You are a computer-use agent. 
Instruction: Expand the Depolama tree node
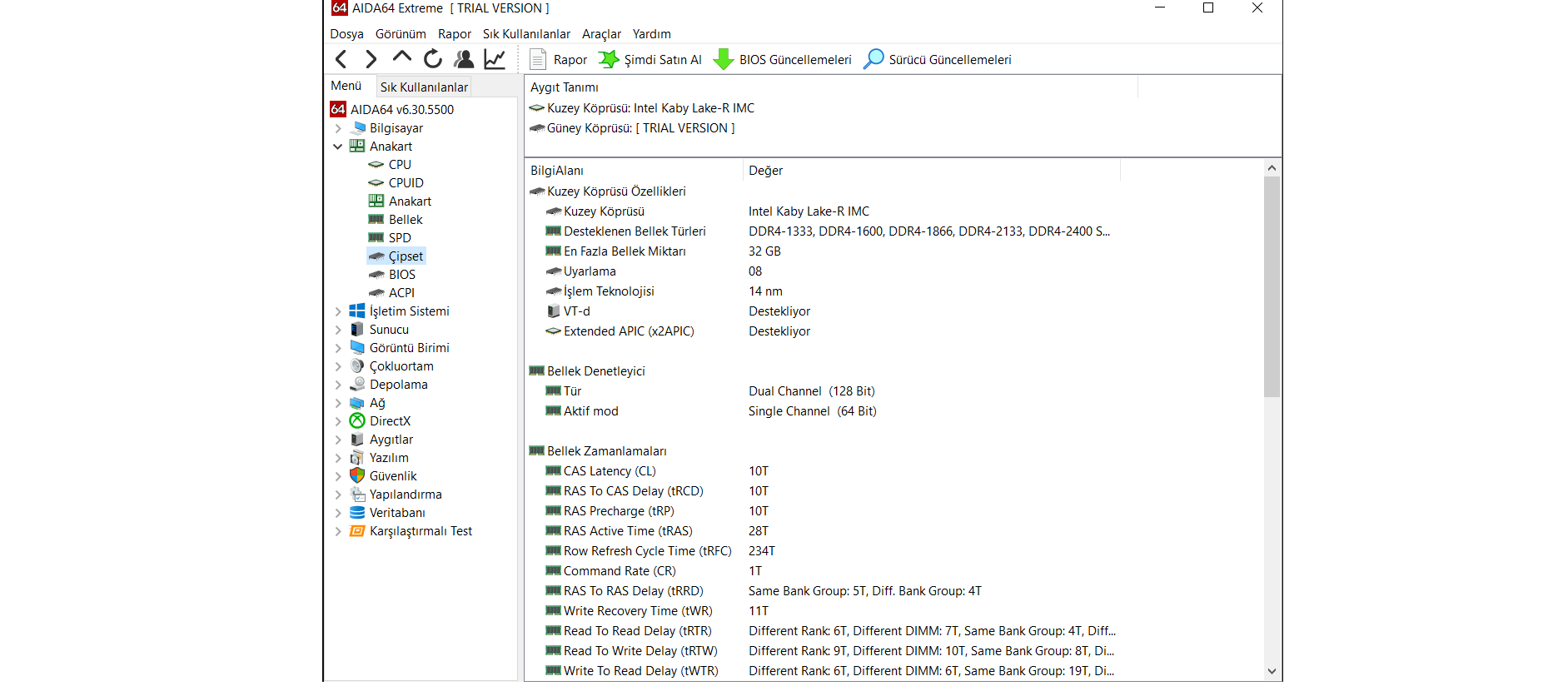(338, 385)
